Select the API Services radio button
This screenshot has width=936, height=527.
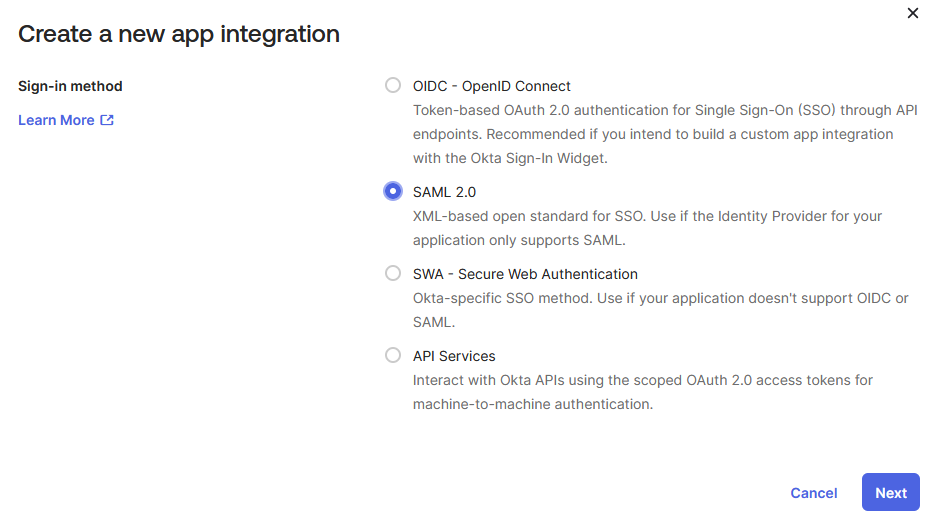(x=393, y=356)
